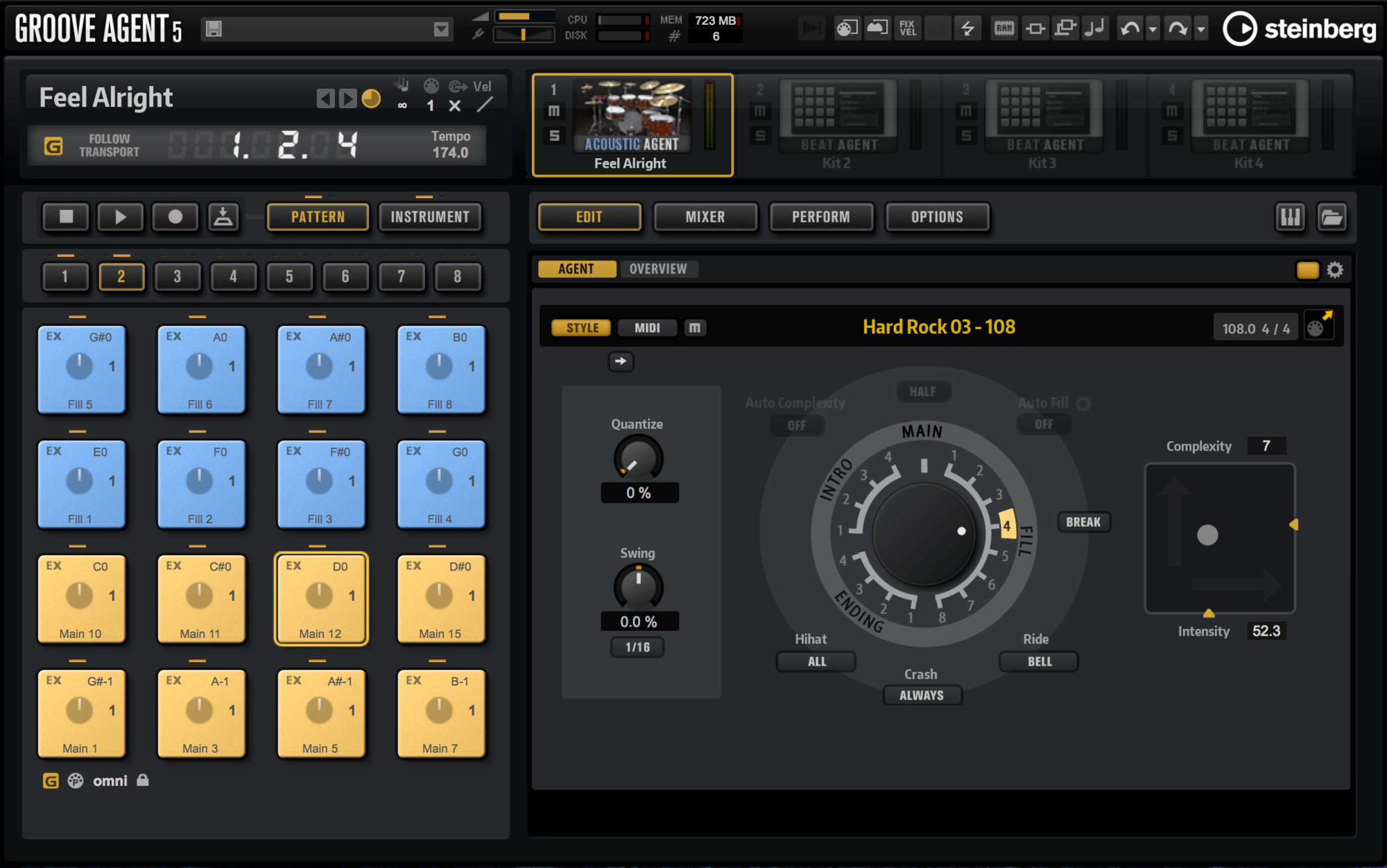Open the PERFORM page

click(821, 217)
